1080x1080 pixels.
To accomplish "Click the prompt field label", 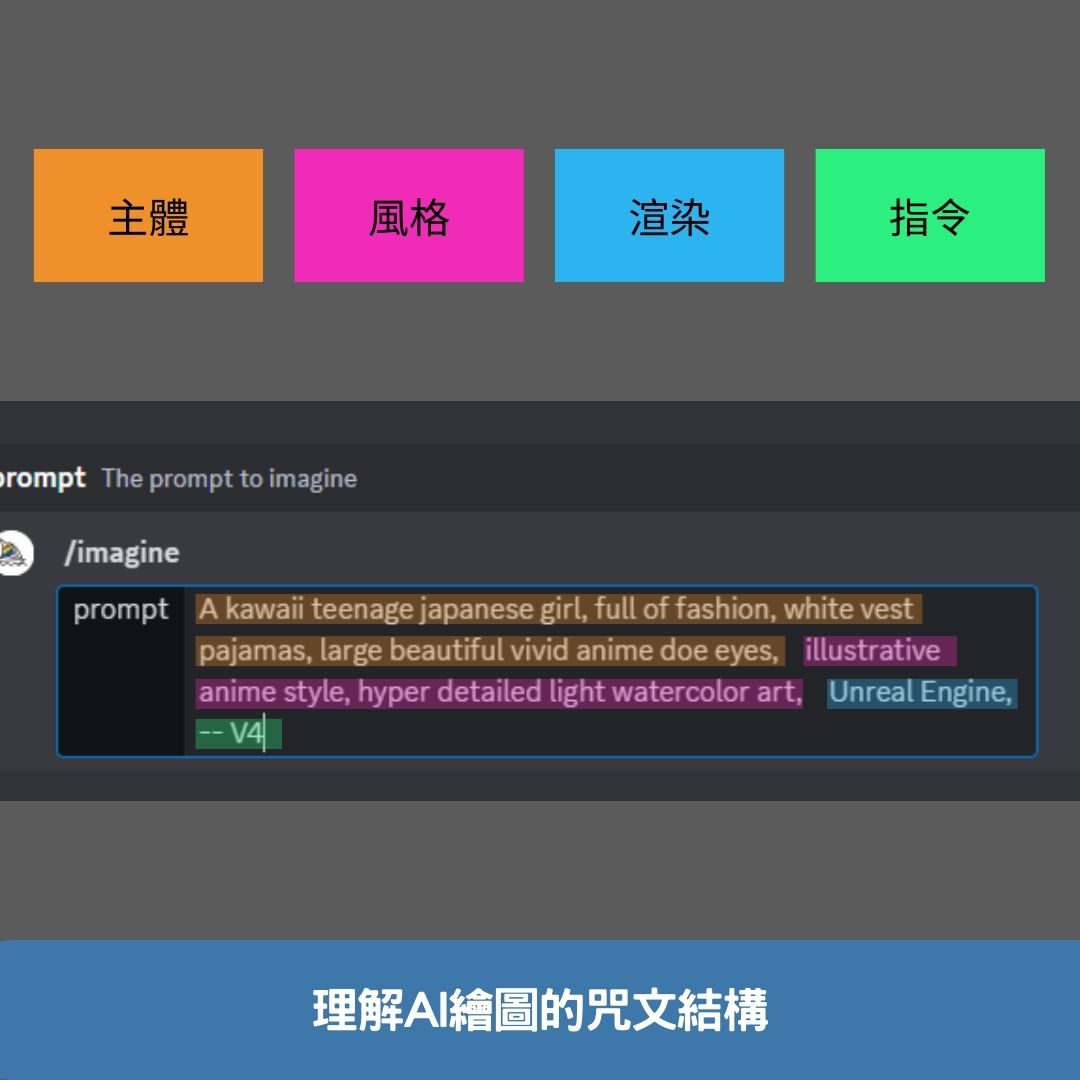I will pyautogui.click(x=121, y=609).
